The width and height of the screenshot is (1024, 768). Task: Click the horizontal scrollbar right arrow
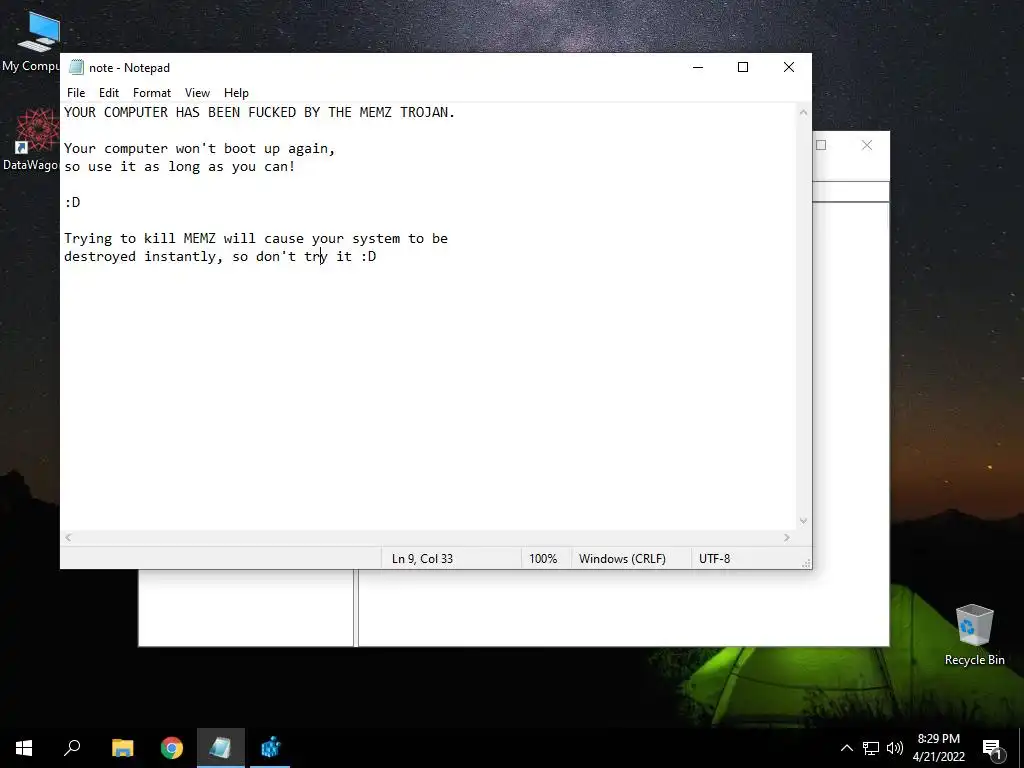coord(786,537)
